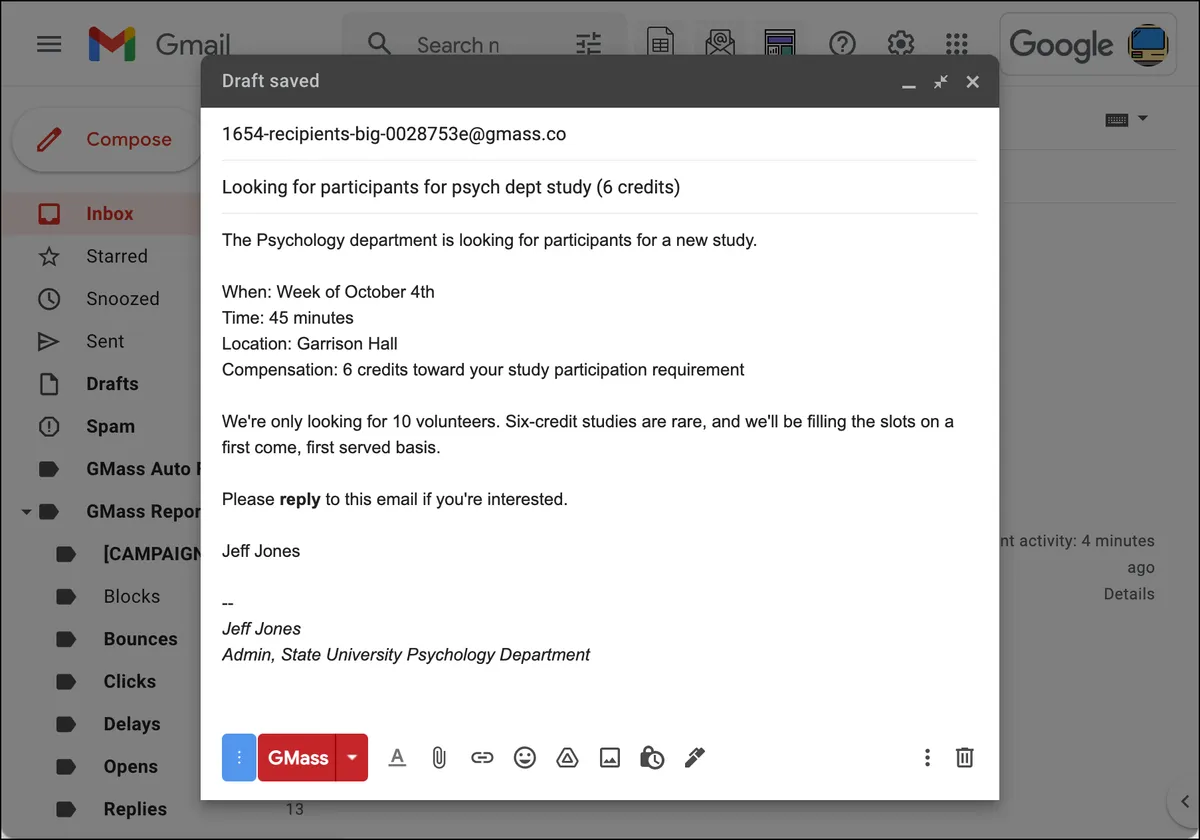Image resolution: width=1200 pixels, height=840 pixels.
Task: Click the search magnifier icon
Action: coord(379,45)
